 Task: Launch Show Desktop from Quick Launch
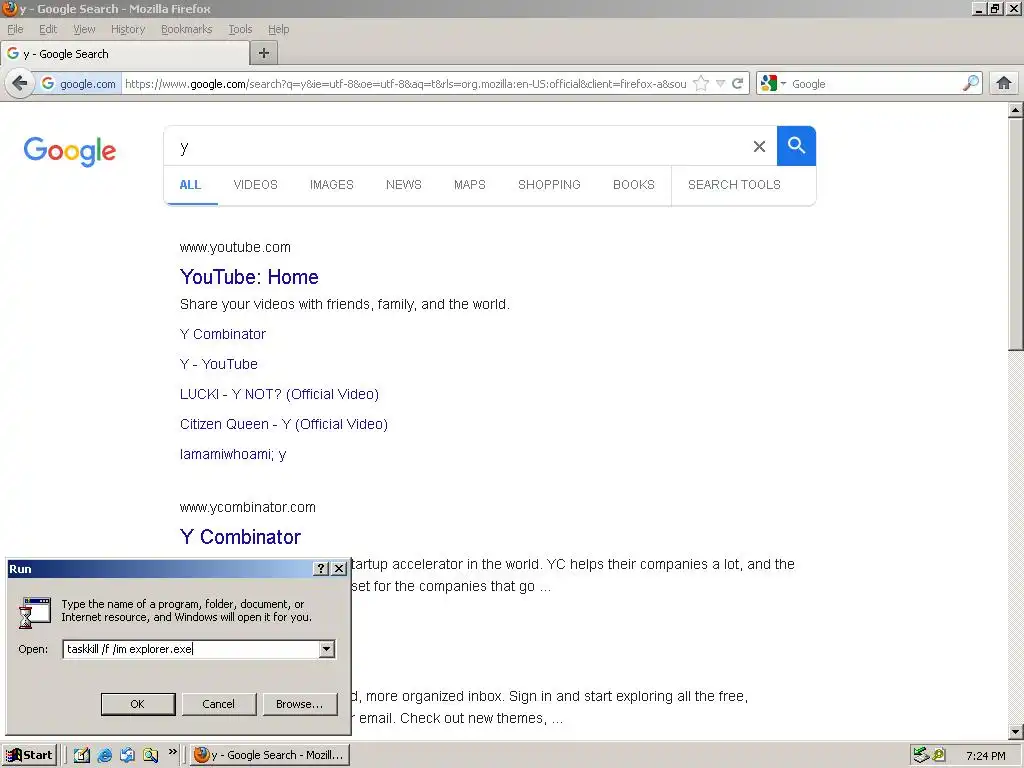point(81,755)
